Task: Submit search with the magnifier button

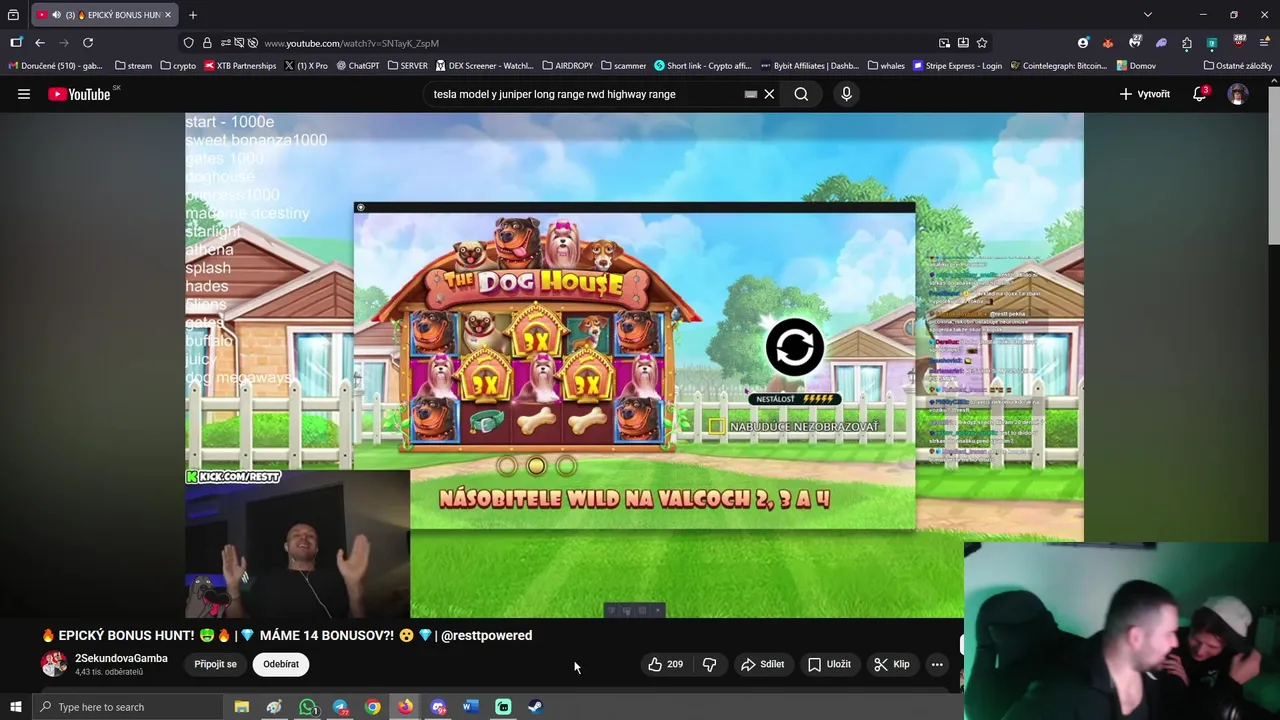Action: [801, 94]
